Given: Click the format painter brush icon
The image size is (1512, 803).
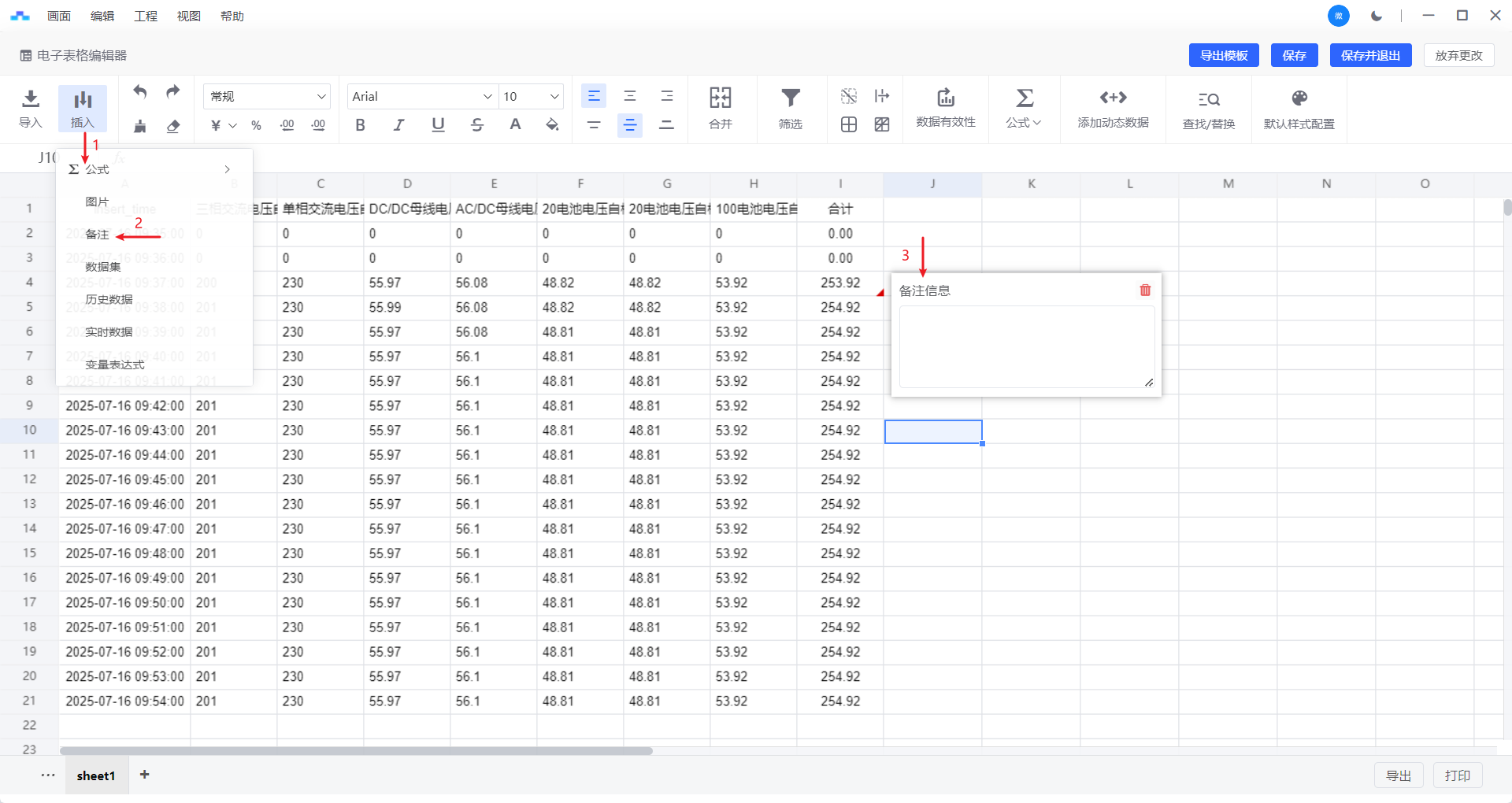Looking at the screenshot, I should (x=140, y=126).
